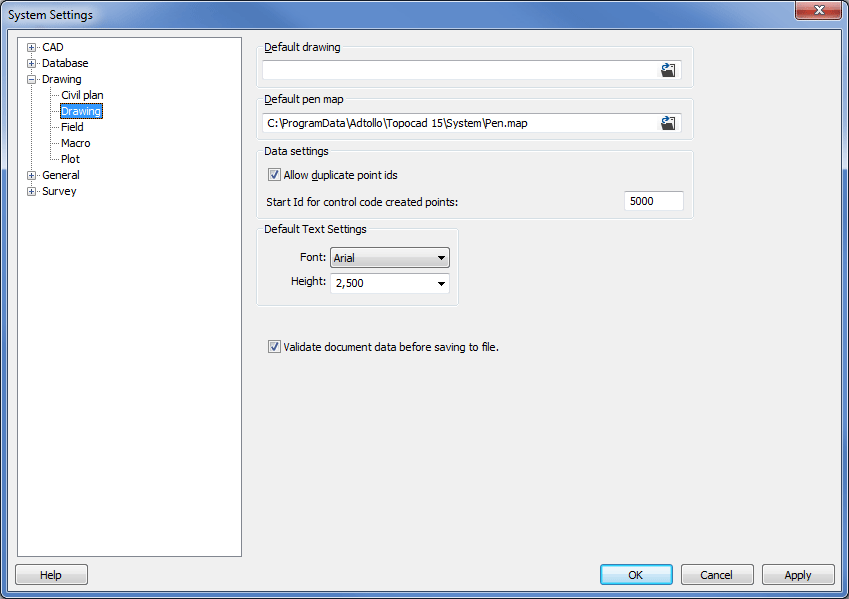This screenshot has height=599, width=849.
Task: Open the Height dropdown showing 2,500
Action: coord(441,283)
